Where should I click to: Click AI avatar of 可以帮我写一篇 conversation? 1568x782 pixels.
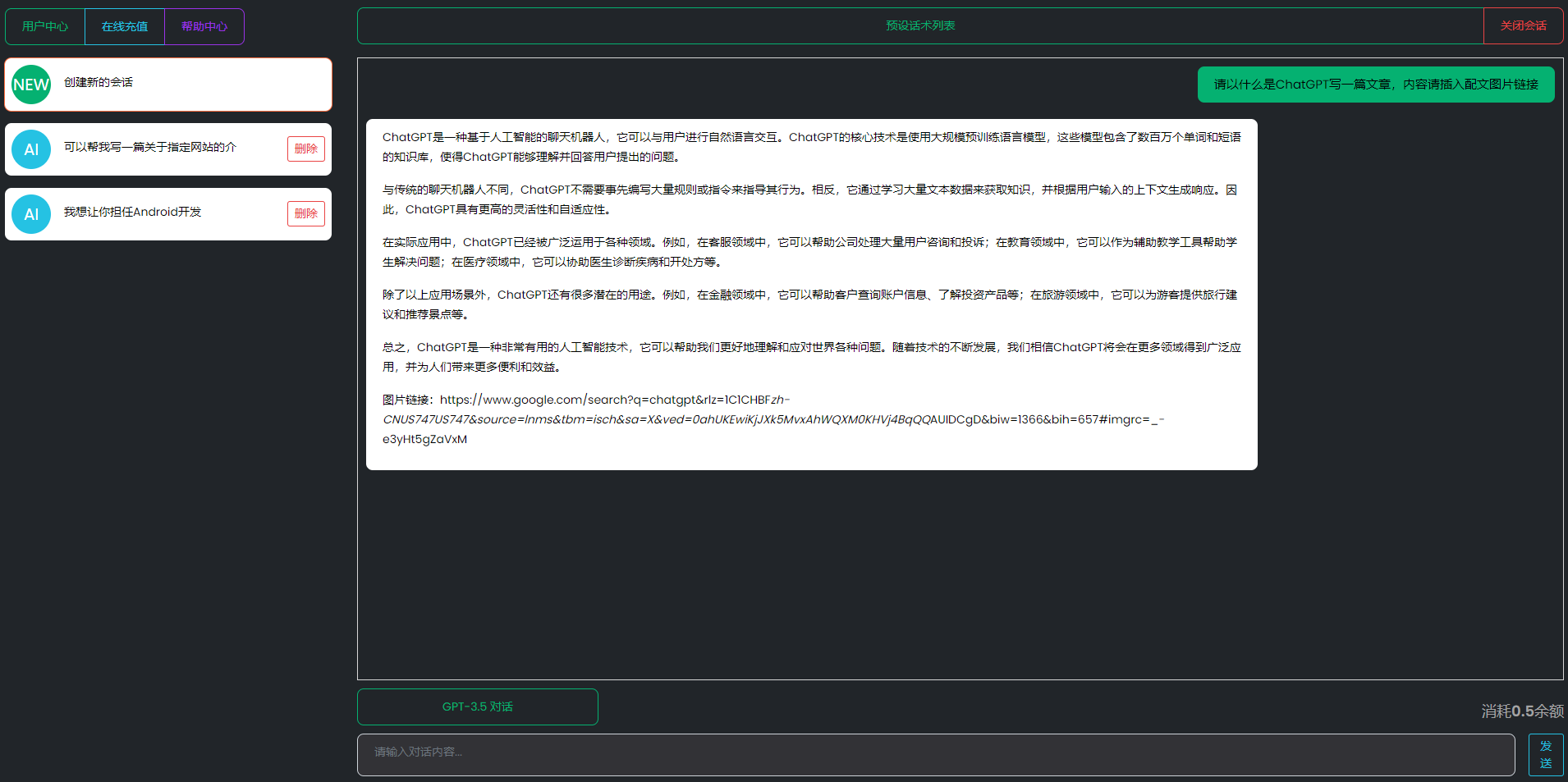click(x=31, y=149)
